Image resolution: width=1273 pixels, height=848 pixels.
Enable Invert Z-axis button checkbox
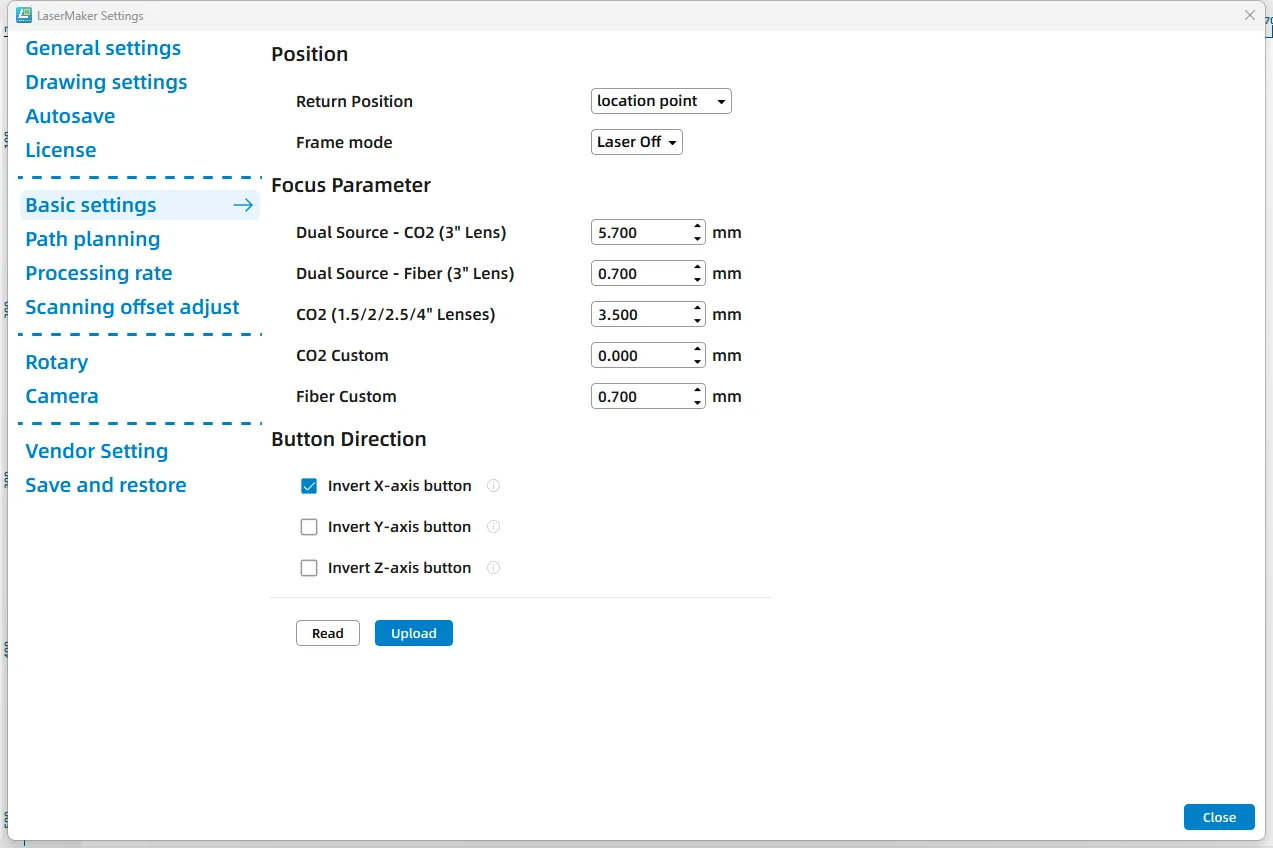click(309, 568)
